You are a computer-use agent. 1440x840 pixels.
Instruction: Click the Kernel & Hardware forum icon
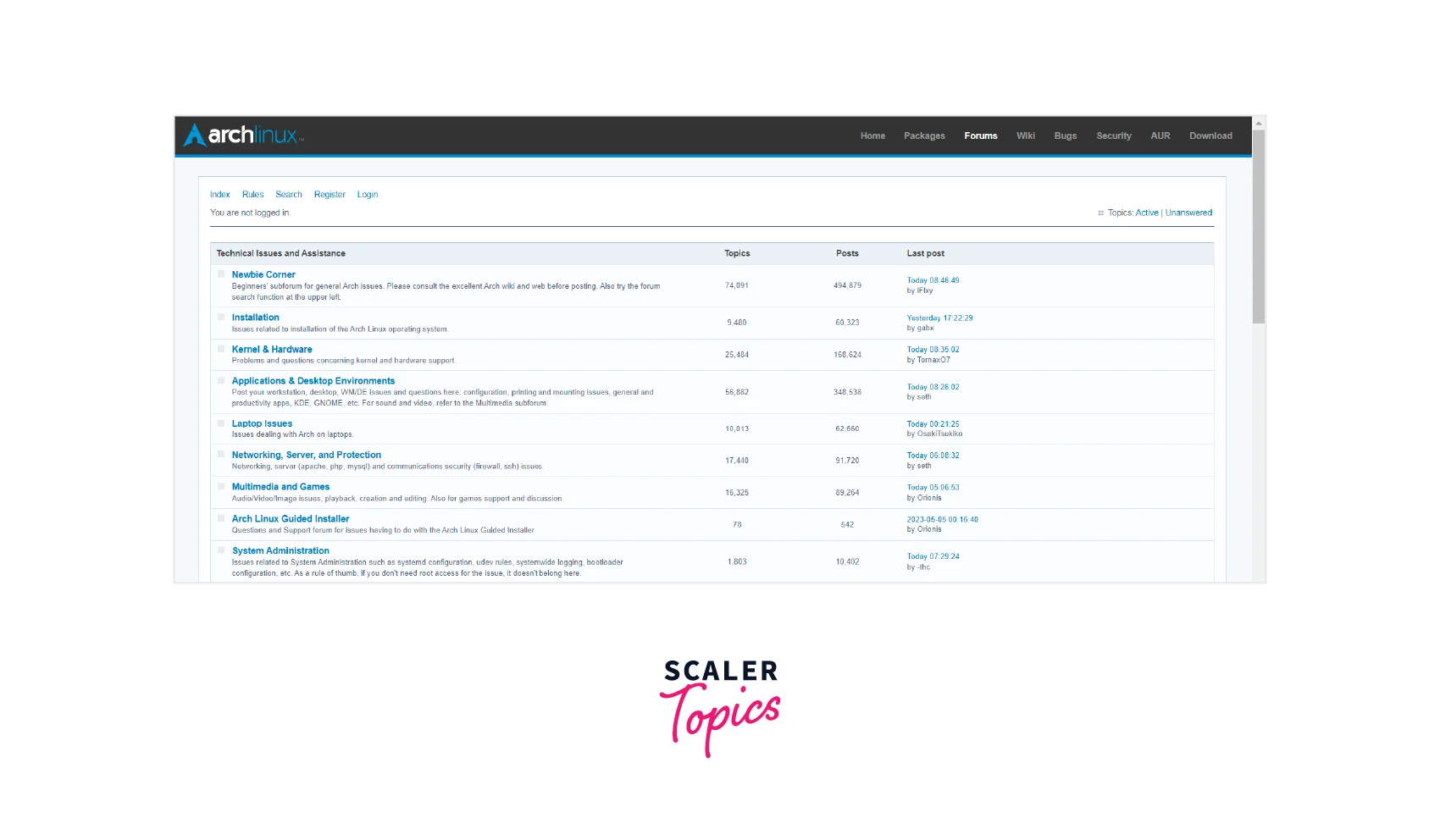click(222, 349)
